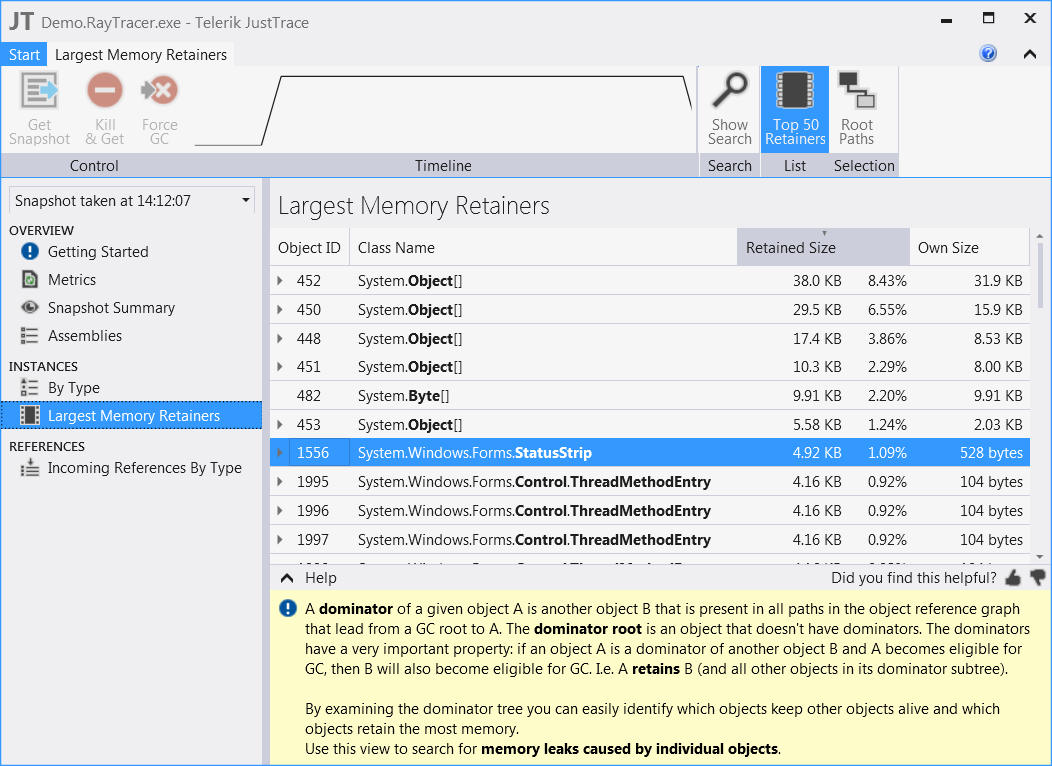This screenshot has height=766, width=1052.
Task: Expand row 450 System.Object[]
Action: coord(280,309)
